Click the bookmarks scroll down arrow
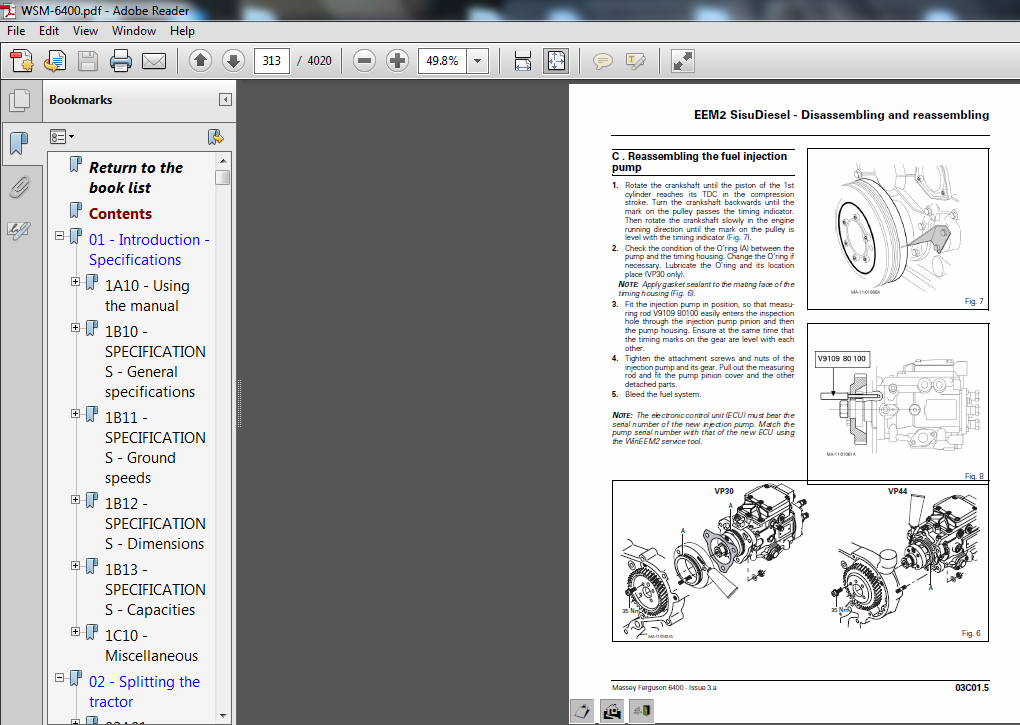 [x=222, y=716]
